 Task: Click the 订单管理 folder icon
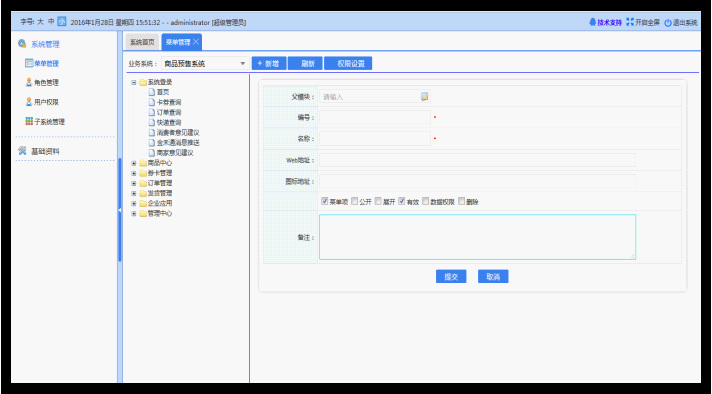coord(143,183)
